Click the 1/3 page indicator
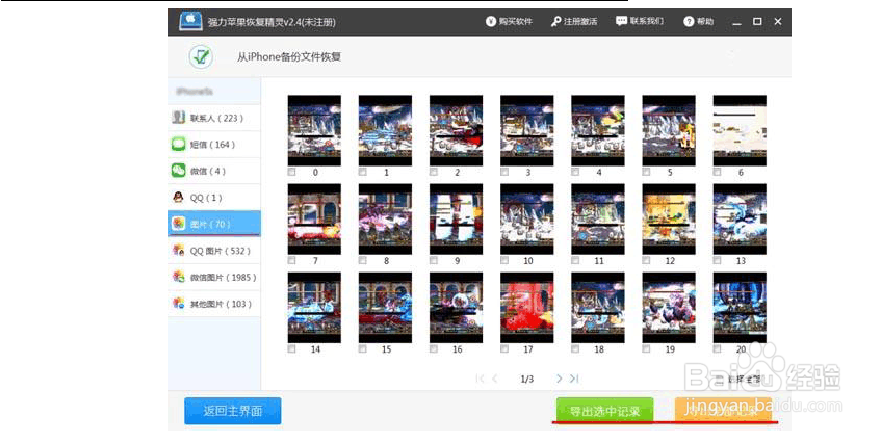The image size is (892, 436). 527,379
